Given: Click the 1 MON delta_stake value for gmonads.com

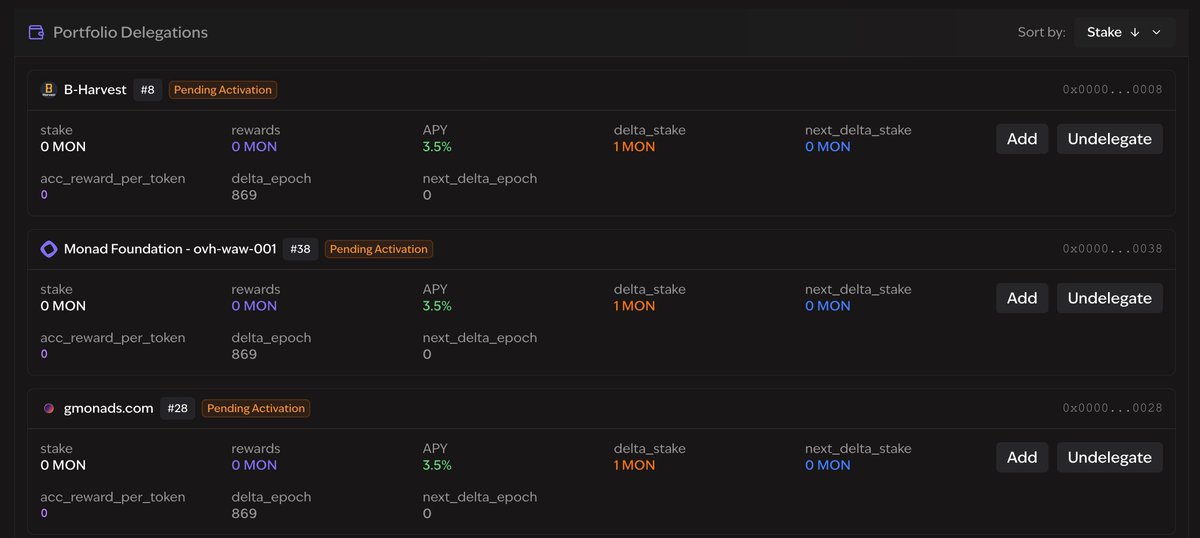Looking at the screenshot, I should [635, 464].
